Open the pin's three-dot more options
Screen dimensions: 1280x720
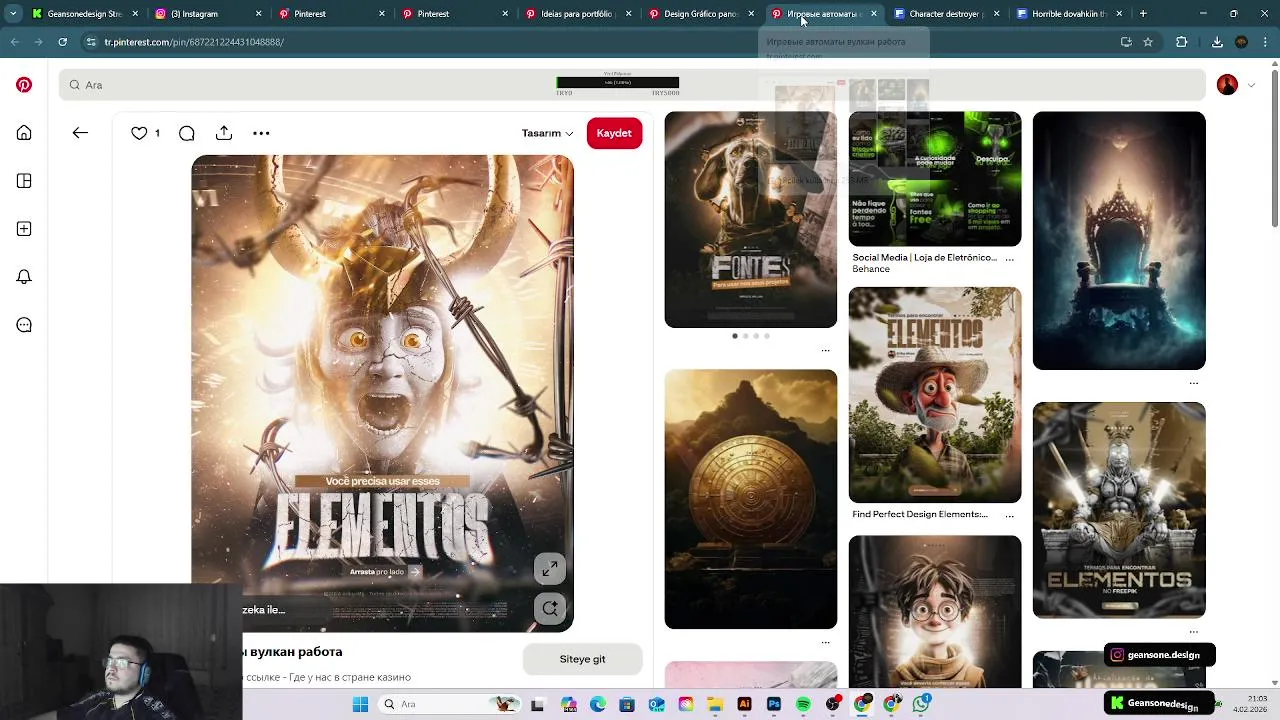(x=261, y=133)
